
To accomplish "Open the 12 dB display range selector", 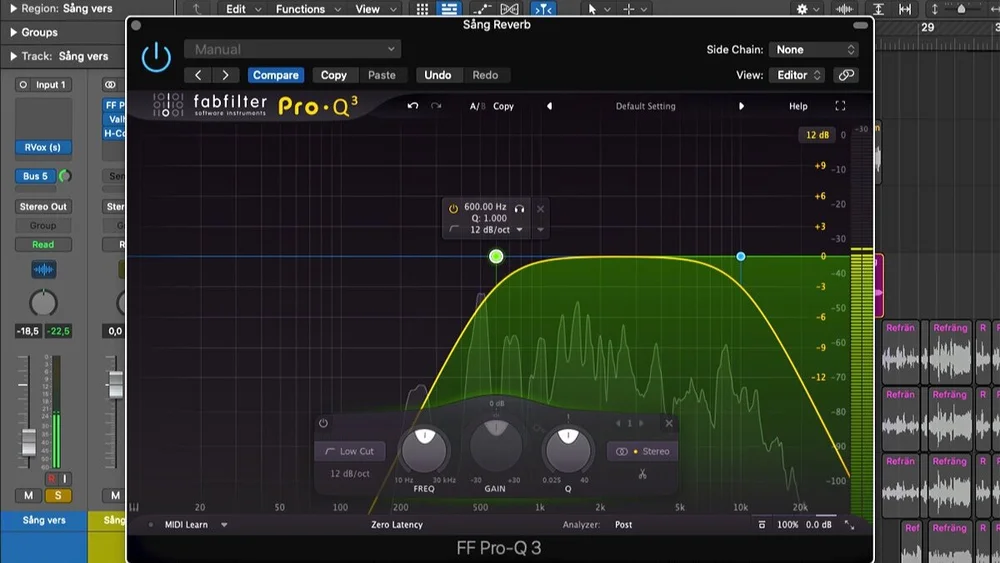I will coord(817,135).
